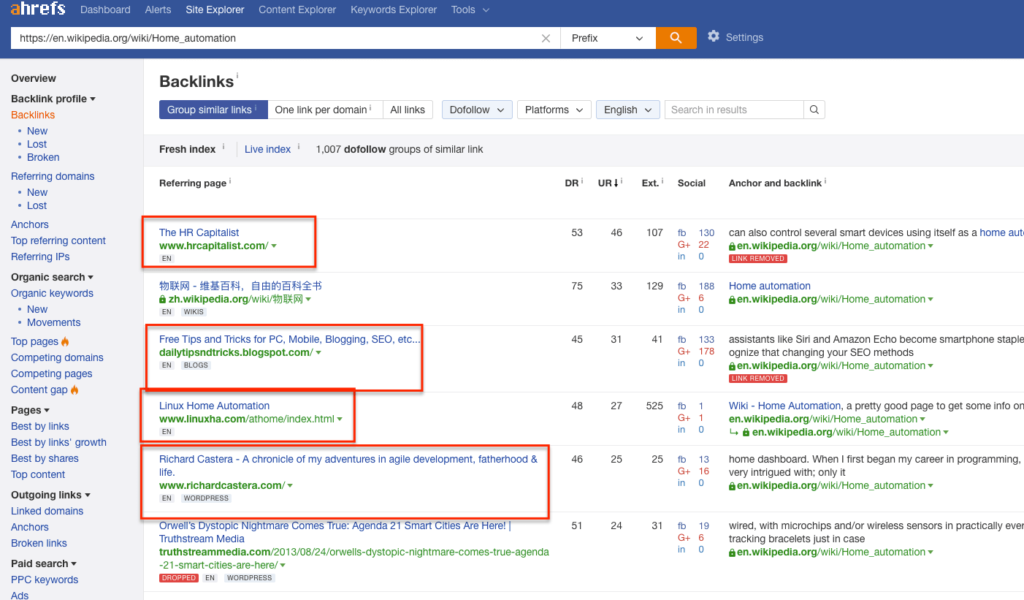Image resolution: width=1024 pixels, height=600 pixels.
Task: Click fb social count in HR Capitalist row
Action: click(x=707, y=233)
